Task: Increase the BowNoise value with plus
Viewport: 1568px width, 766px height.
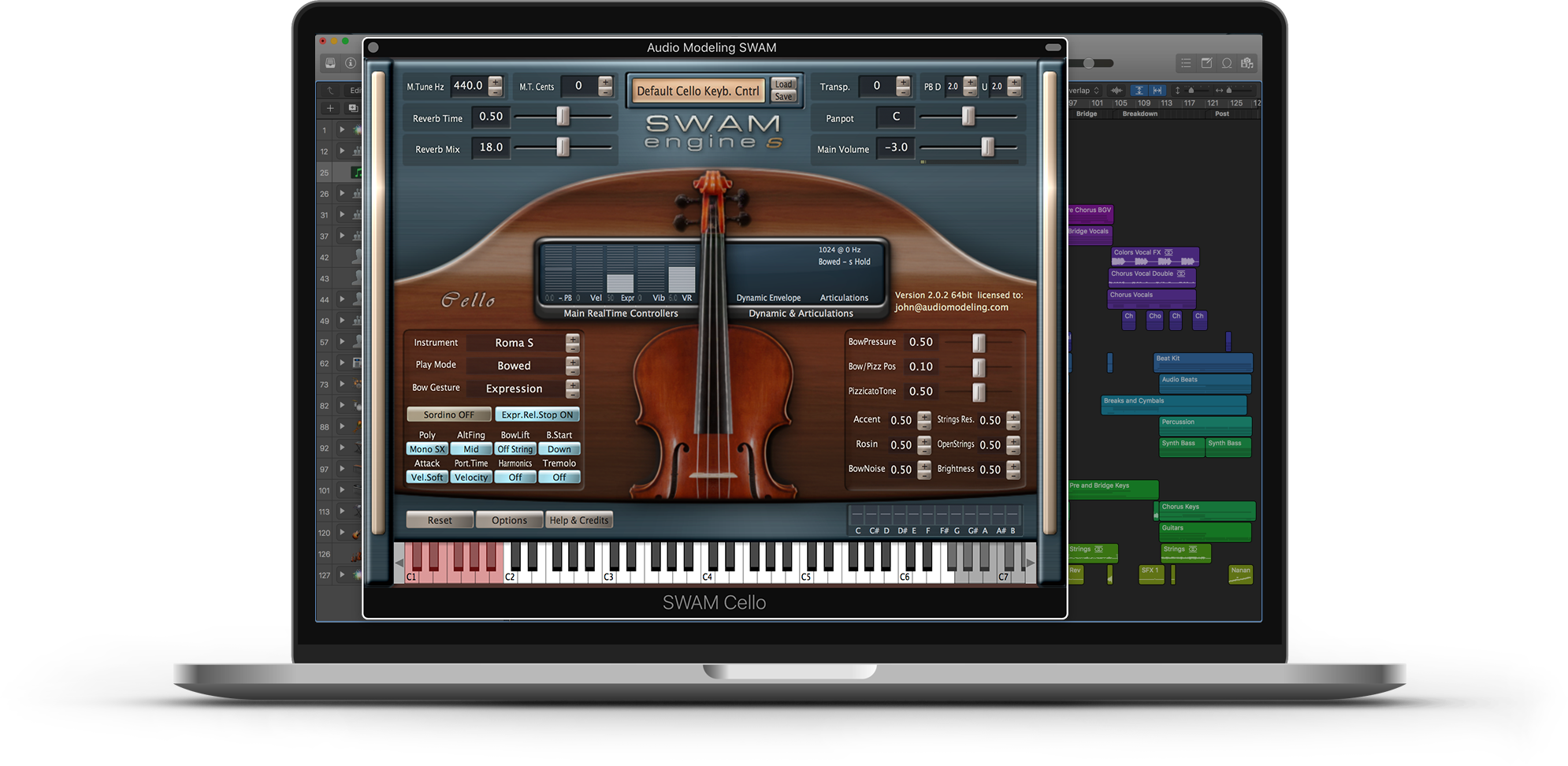Action: [924, 465]
